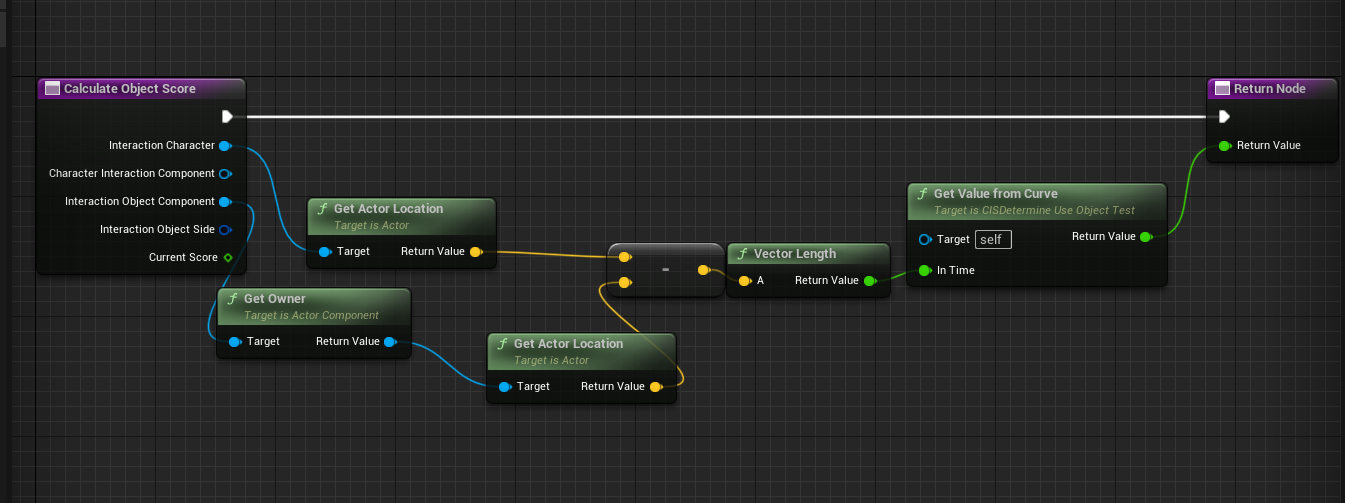This screenshot has height=503, width=1345.
Task: Select the Vector Length node title
Action: click(794, 254)
